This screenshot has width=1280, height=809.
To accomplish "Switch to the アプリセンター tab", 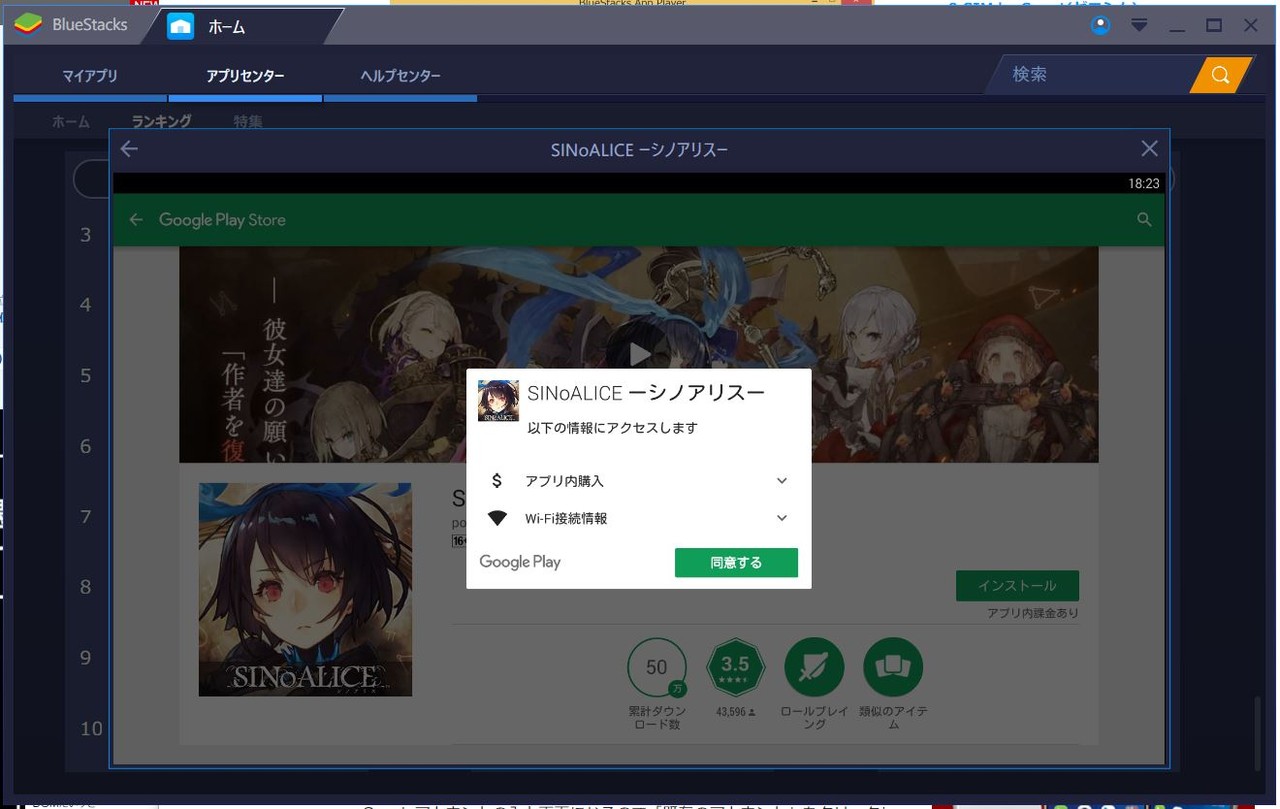I will [245, 76].
